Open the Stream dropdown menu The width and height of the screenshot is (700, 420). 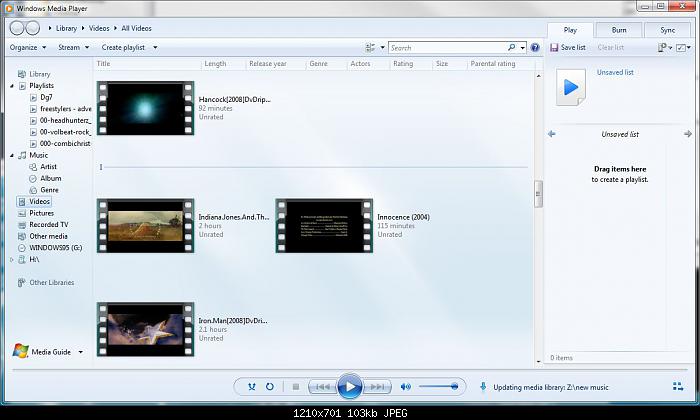point(74,47)
